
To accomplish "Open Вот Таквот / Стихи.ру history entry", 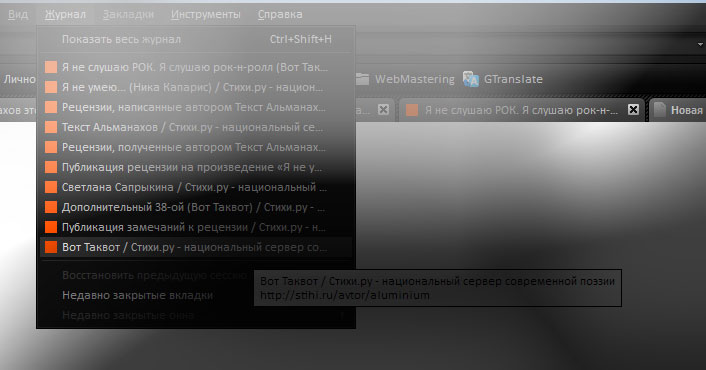I will pyautogui.click(x=196, y=247).
